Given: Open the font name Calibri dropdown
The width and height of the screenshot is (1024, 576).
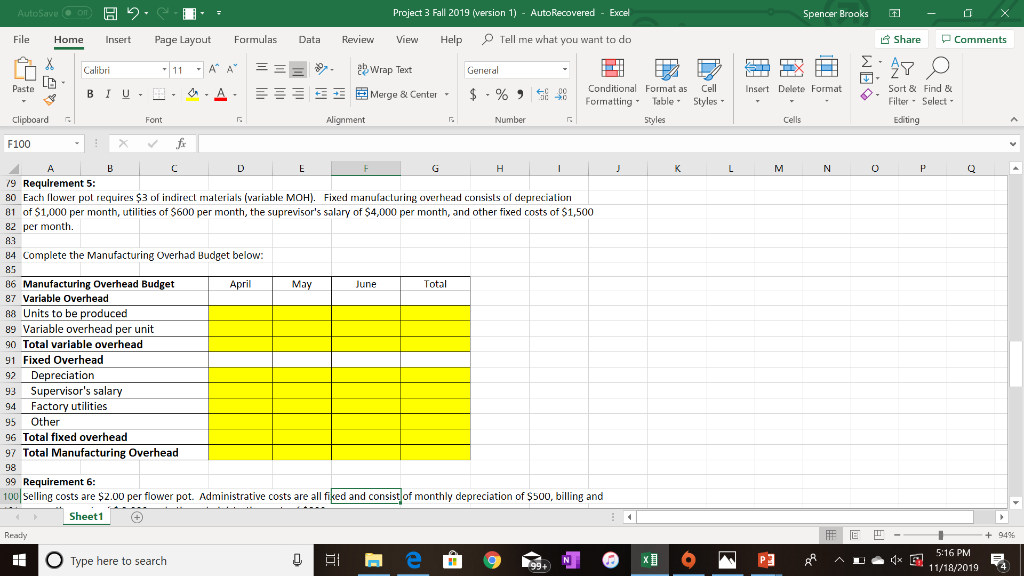Looking at the screenshot, I should click(x=165, y=70).
